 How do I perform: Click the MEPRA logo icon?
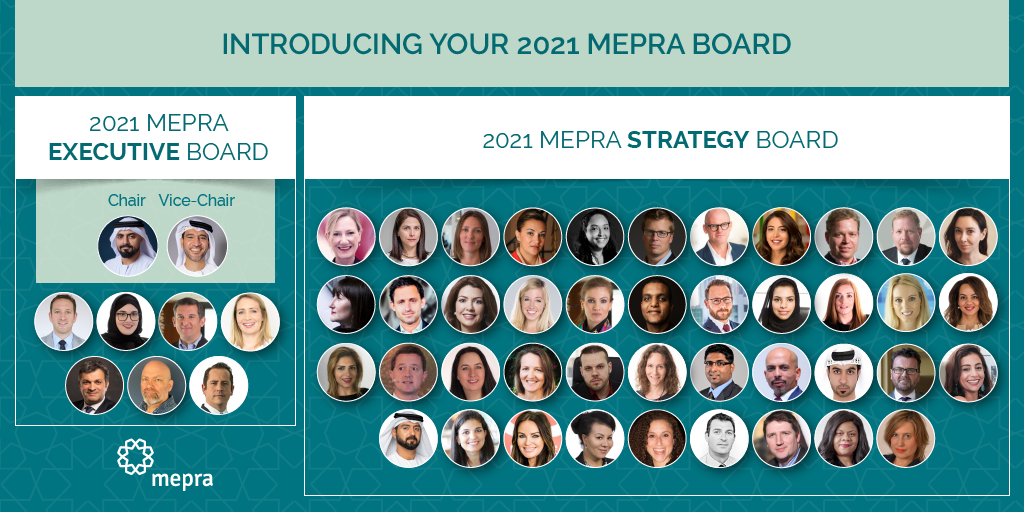(135, 456)
